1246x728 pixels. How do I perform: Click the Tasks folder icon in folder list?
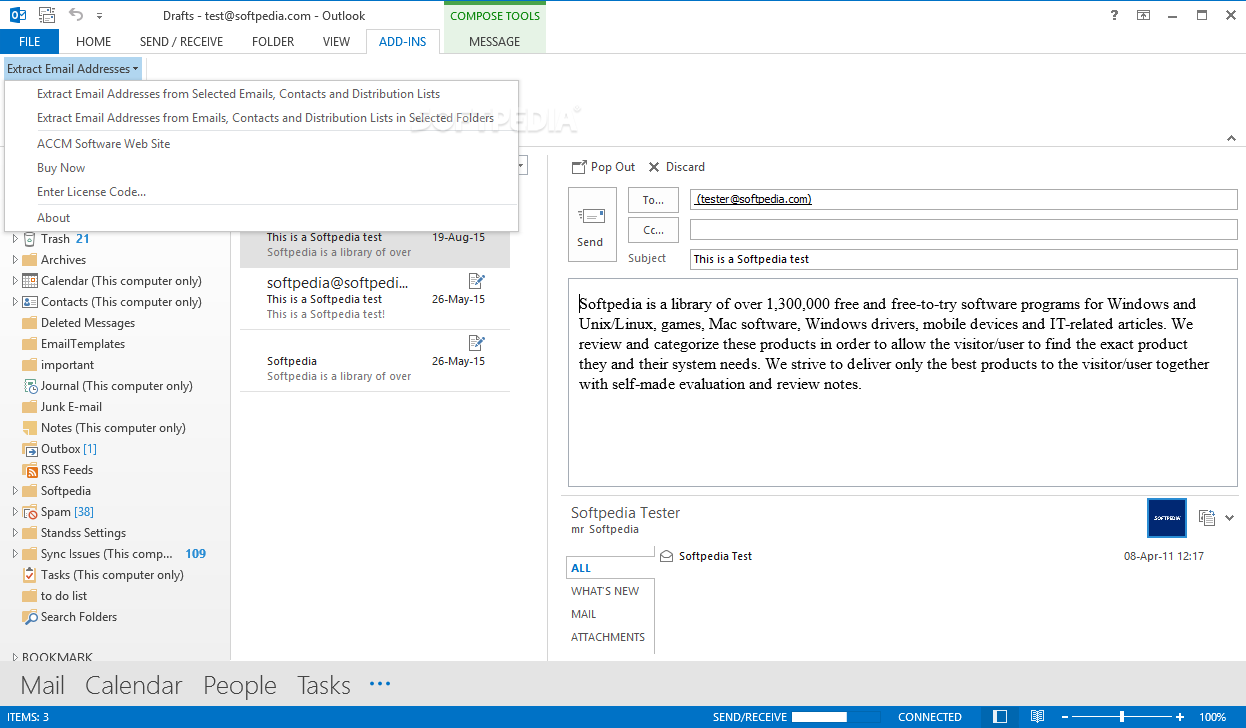coord(30,575)
